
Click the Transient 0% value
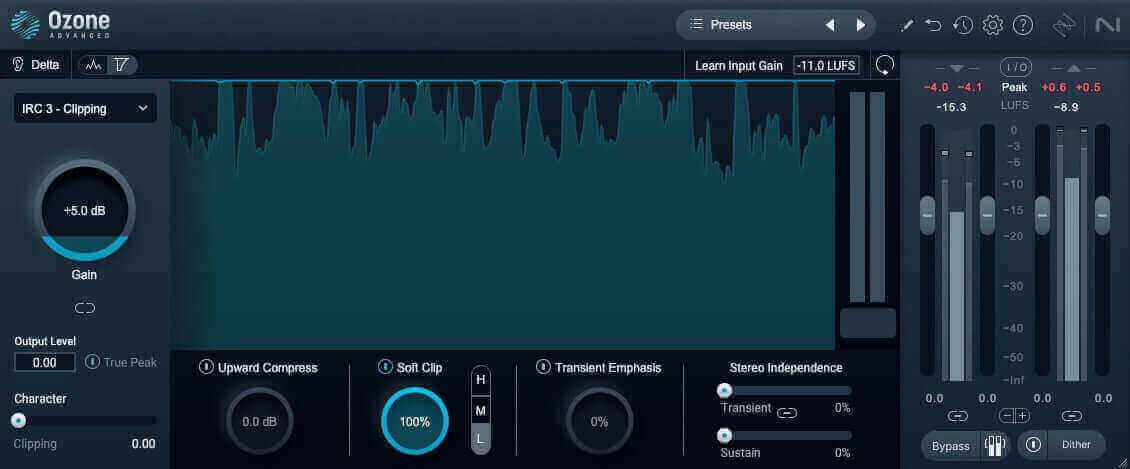(x=842, y=408)
